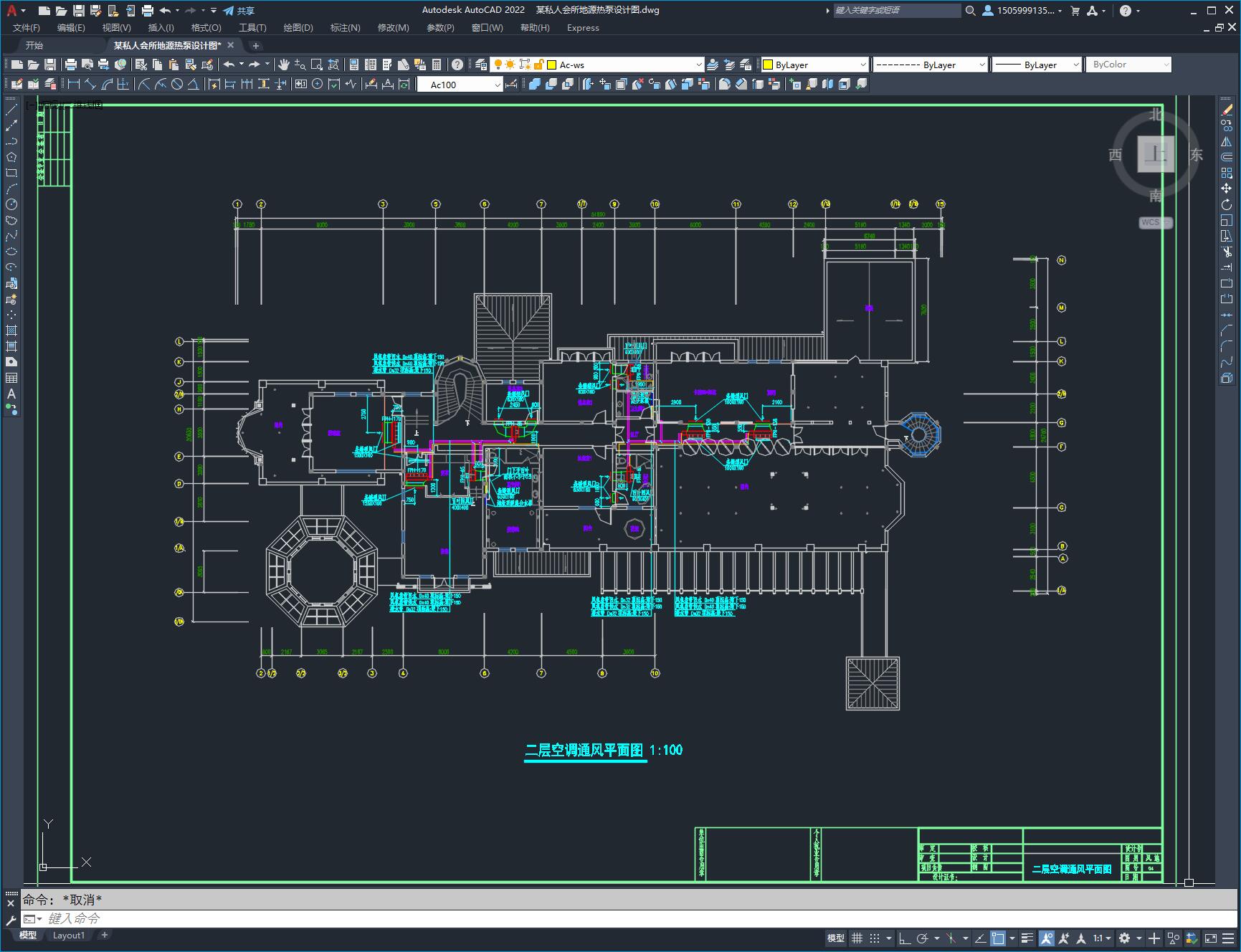Click the yellow ByLayer color swatch
Viewport: 1241px width, 952px height.
[x=768, y=65]
